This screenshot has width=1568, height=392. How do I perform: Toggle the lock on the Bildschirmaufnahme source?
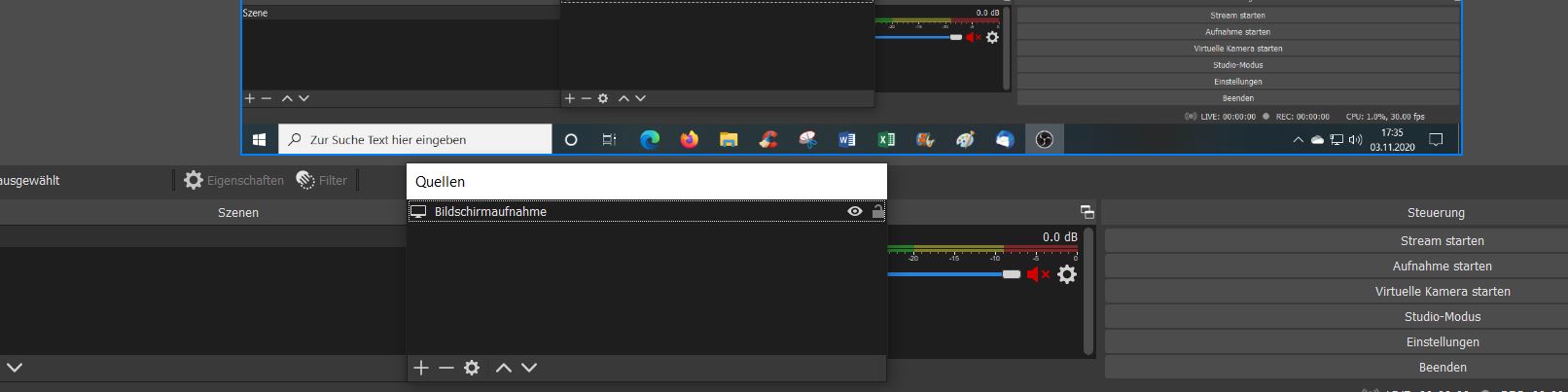(877, 211)
